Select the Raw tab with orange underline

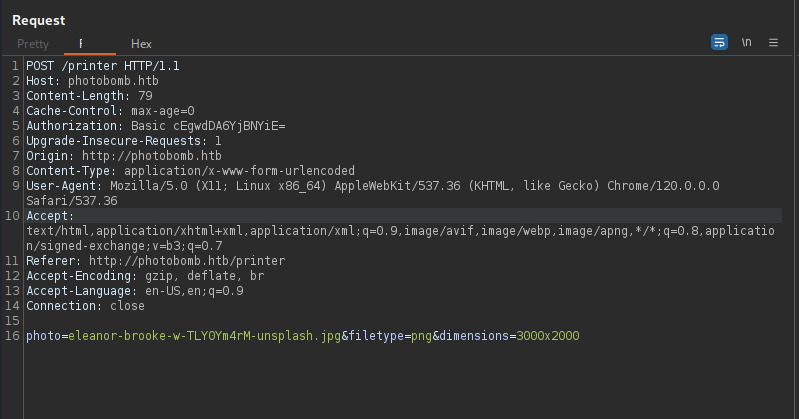(x=90, y=44)
